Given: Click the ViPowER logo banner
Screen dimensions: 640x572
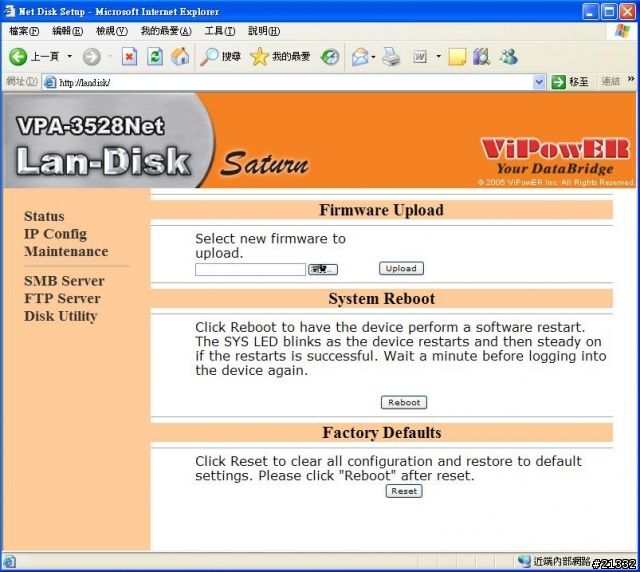Looking at the screenshot, I should 555,157.
